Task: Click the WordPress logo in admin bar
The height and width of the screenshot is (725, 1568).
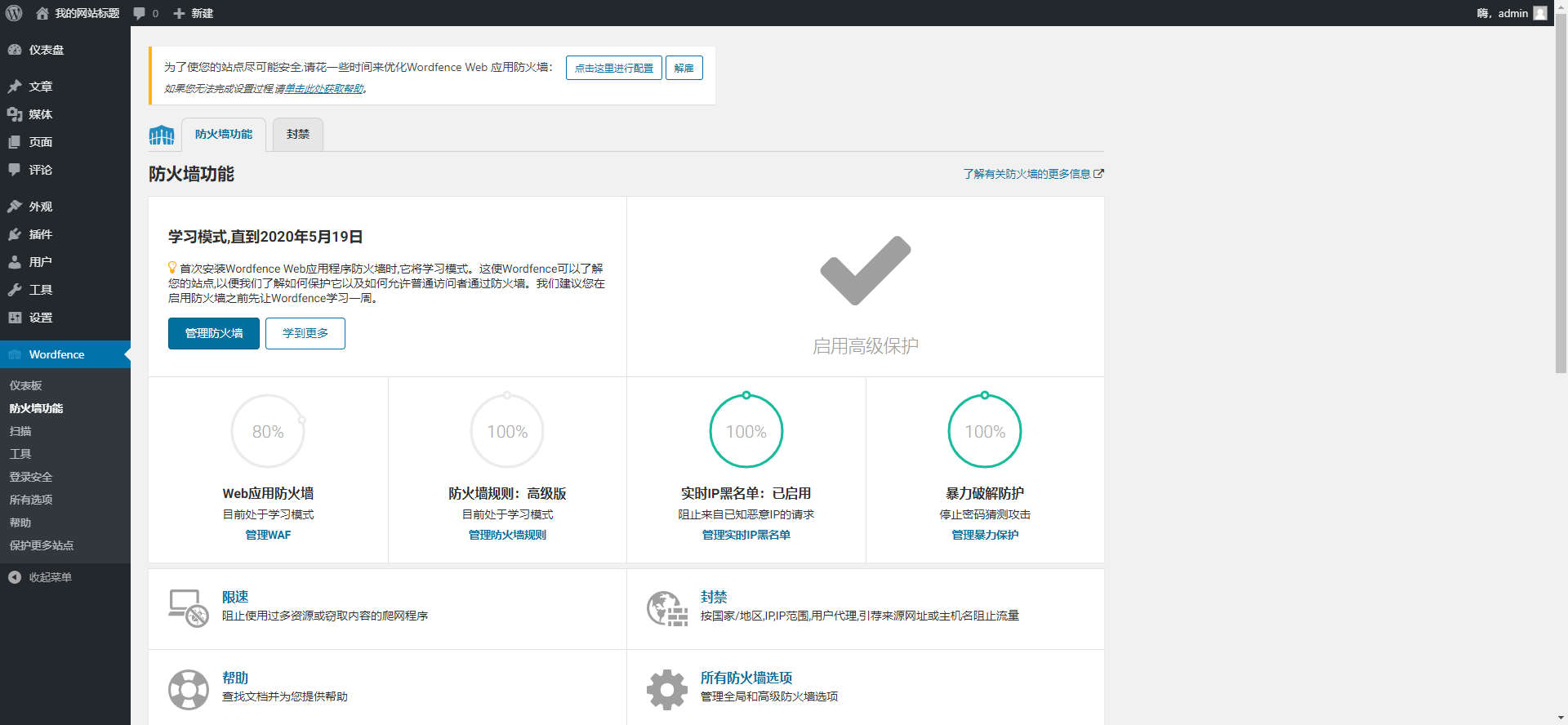Action: [14, 13]
